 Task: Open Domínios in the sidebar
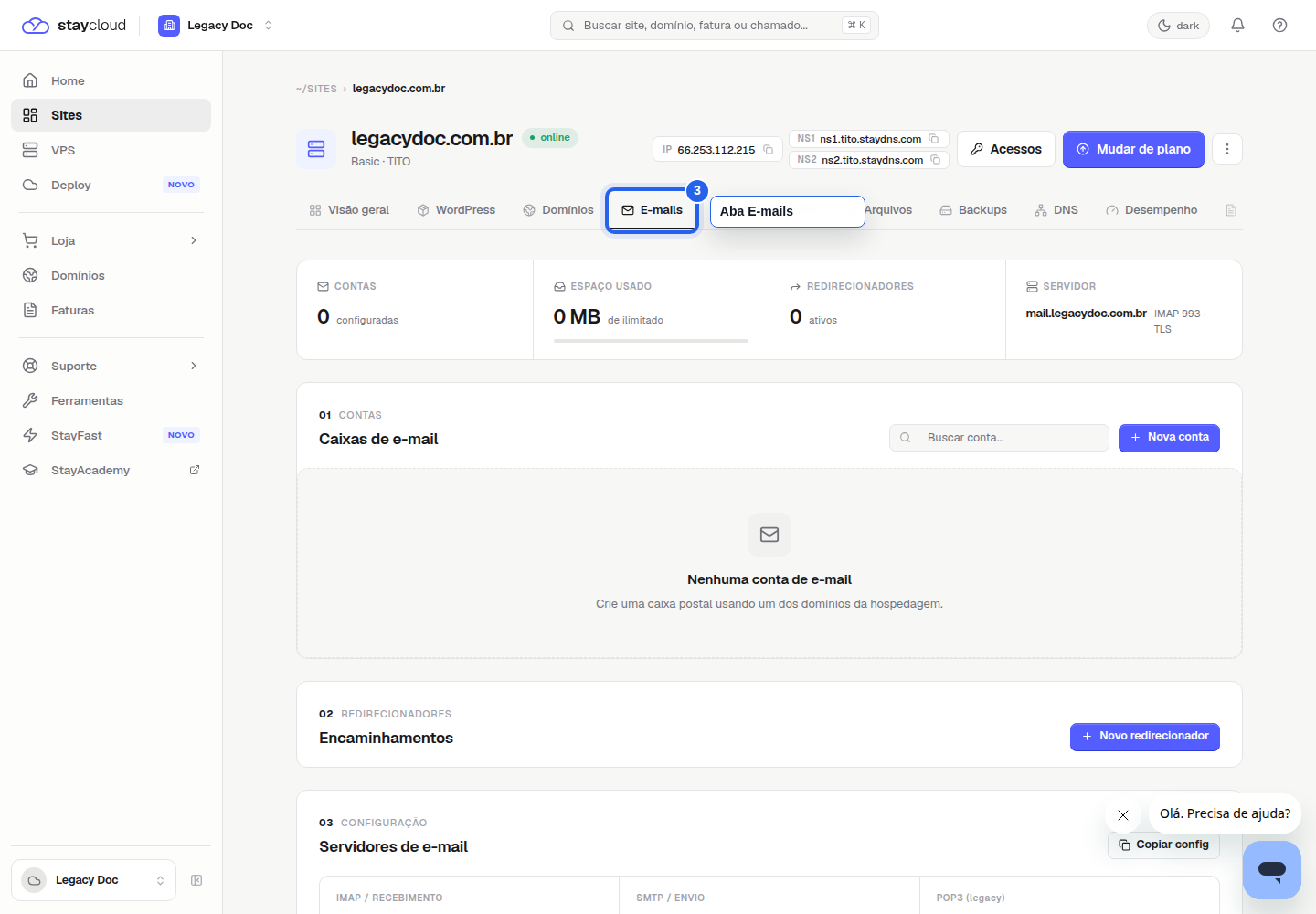point(111,275)
